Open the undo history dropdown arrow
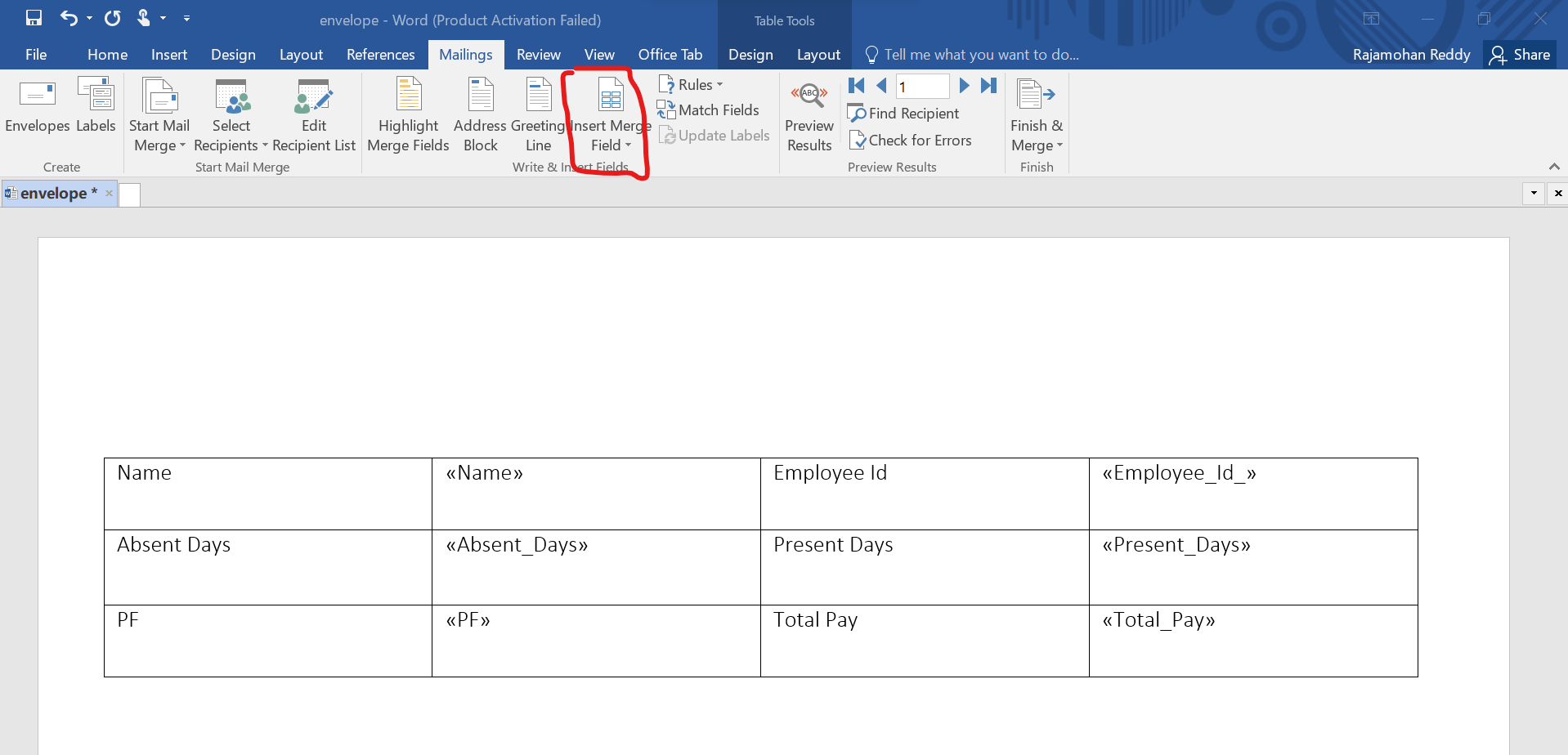Image resolution: width=1568 pixels, height=755 pixels. 89,18
